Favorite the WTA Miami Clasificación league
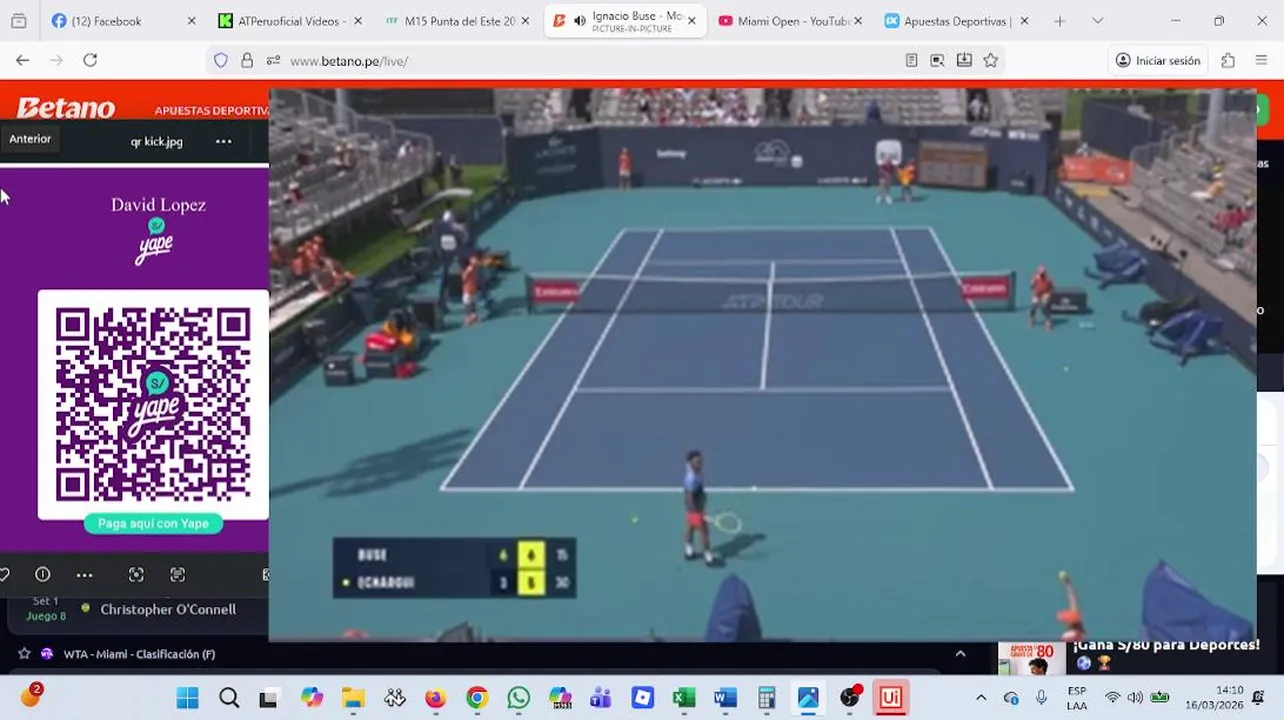1284x720 pixels. coord(24,653)
